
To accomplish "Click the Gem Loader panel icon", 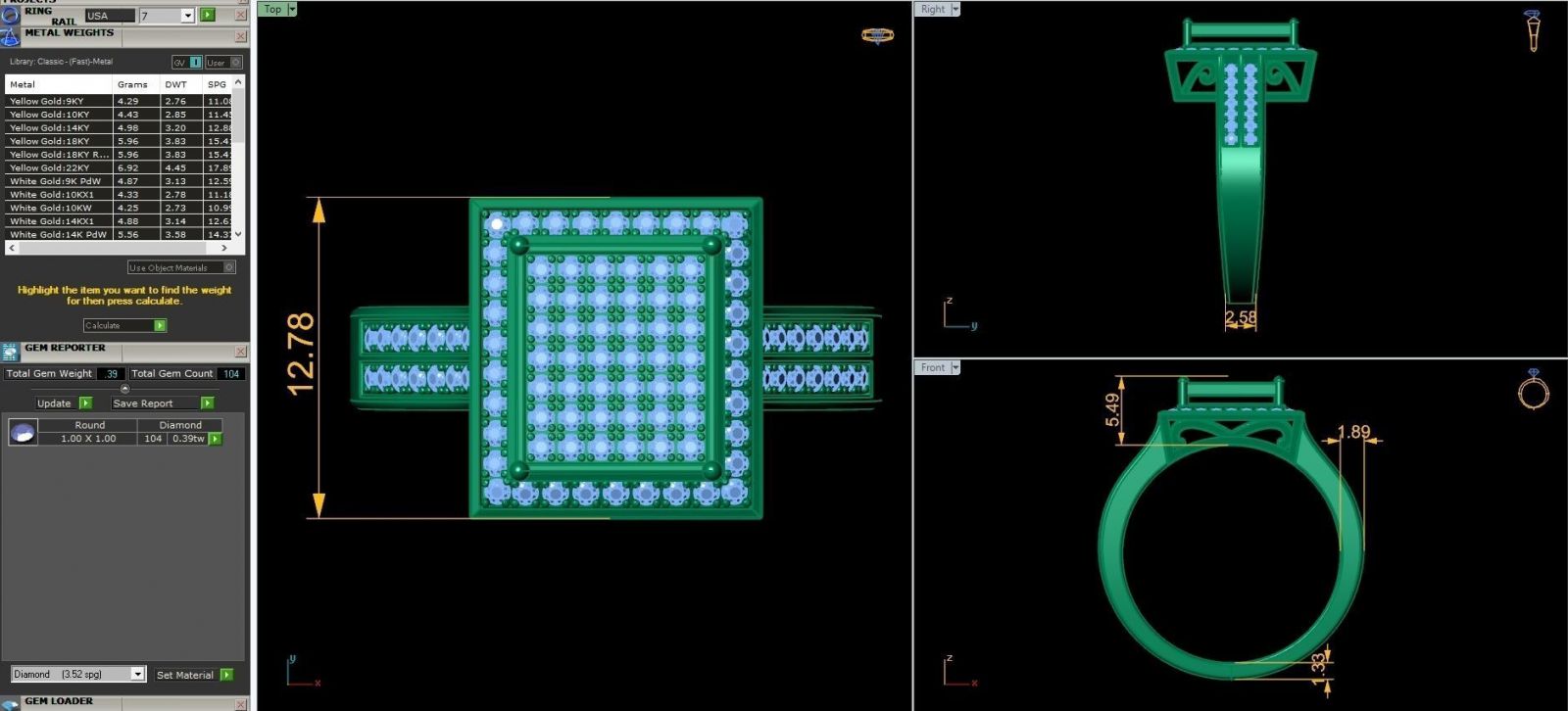I will [10, 702].
